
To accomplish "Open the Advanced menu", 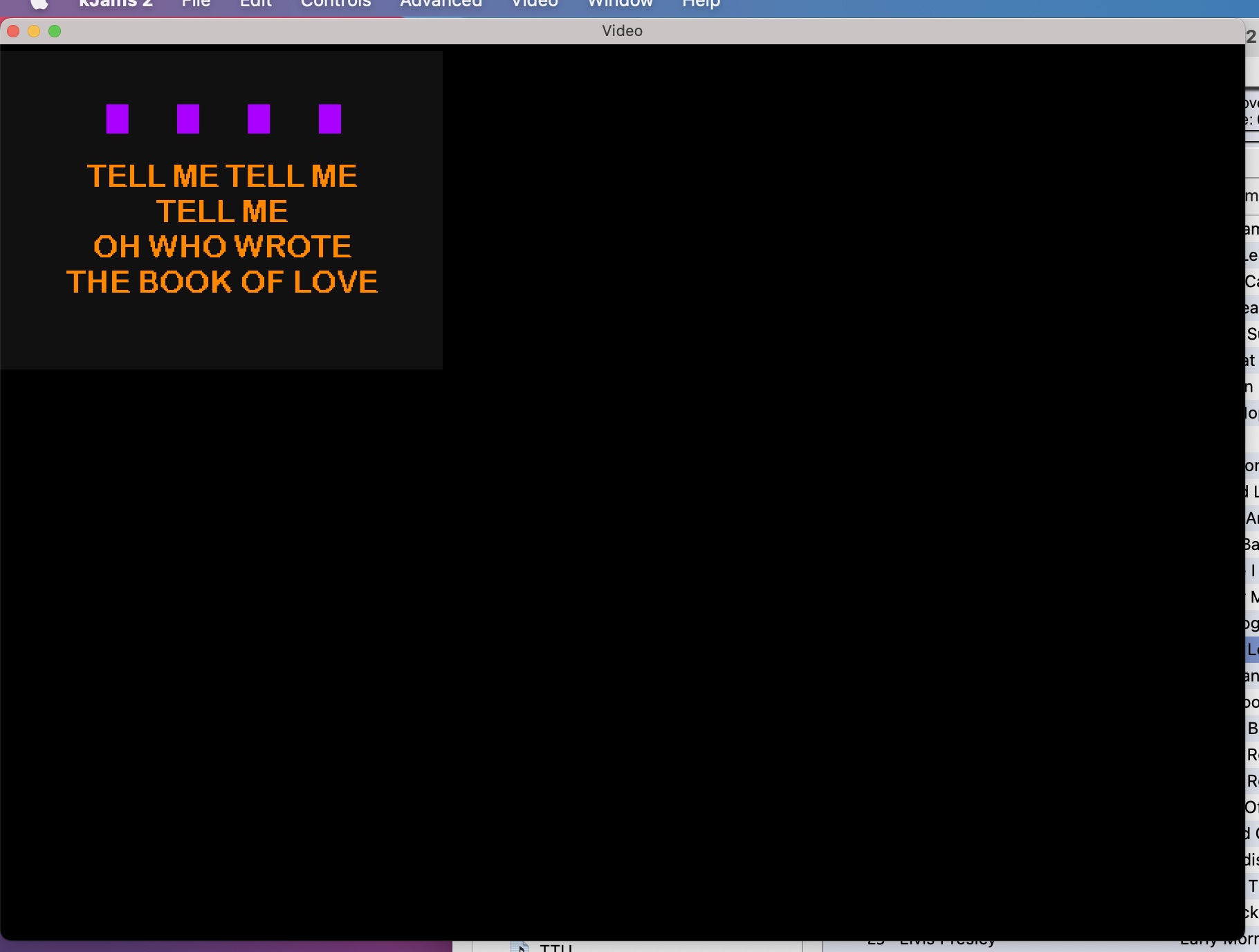I will [441, 3].
